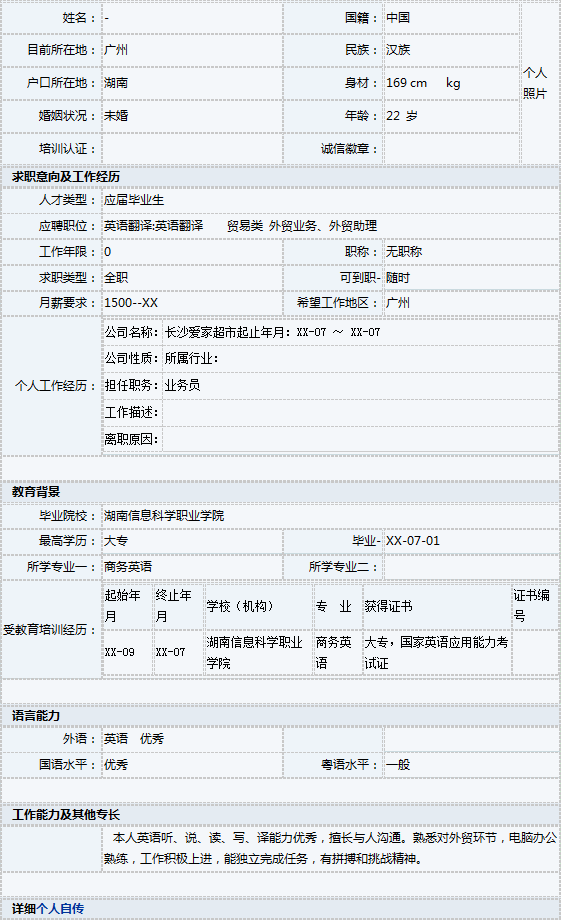561x920 pixels.
Task: Click the empty 诚信徽章 field
Action: [x=451, y=148]
